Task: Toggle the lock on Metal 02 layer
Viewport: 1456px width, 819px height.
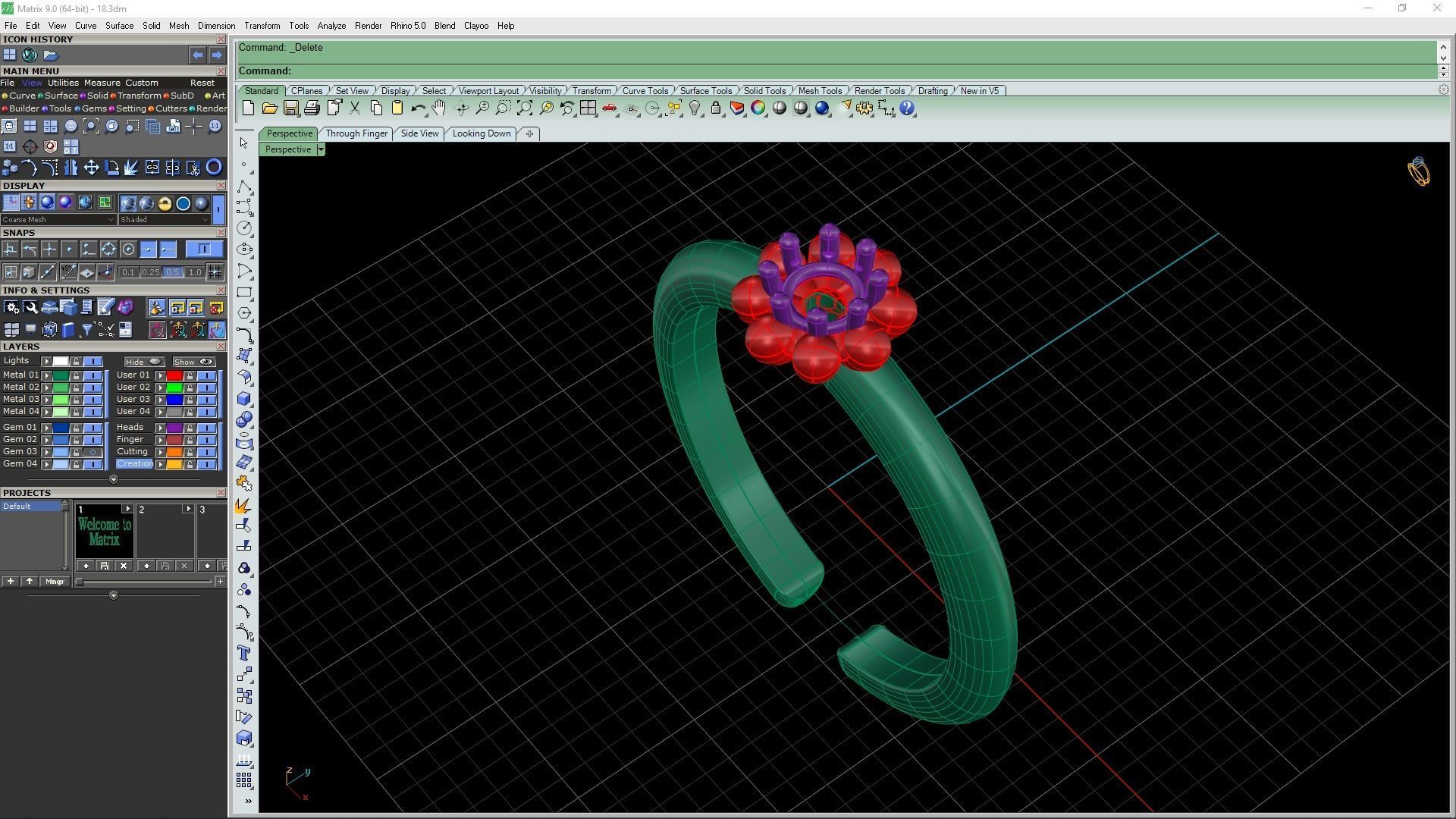Action: [x=76, y=388]
